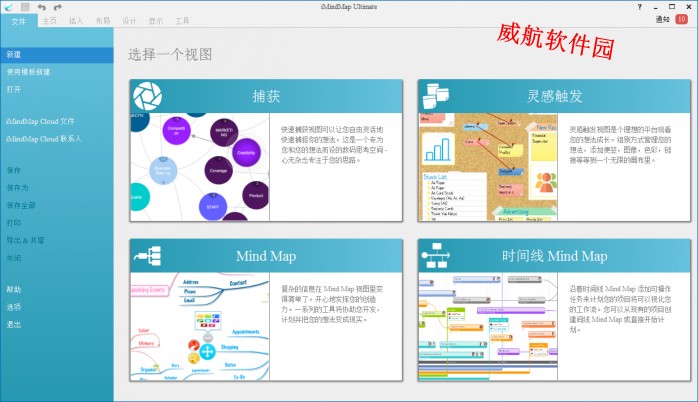Click the red notification count badge
698x402 pixels.
(x=681, y=19)
